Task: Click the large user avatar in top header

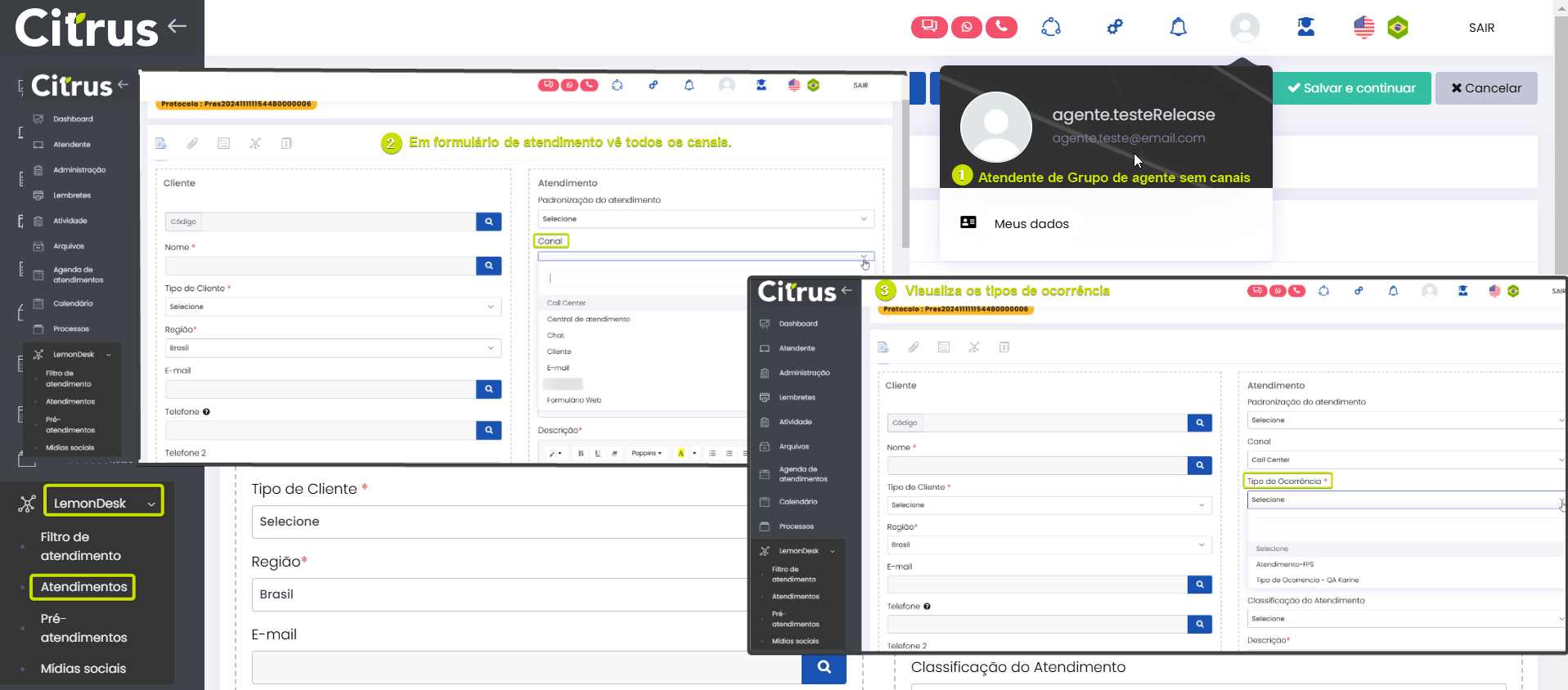Action: tap(1244, 27)
